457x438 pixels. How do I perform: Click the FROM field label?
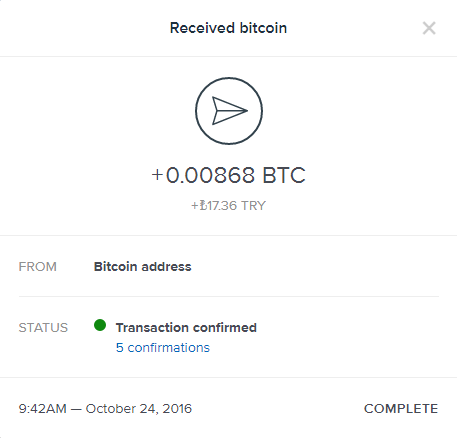tap(38, 267)
